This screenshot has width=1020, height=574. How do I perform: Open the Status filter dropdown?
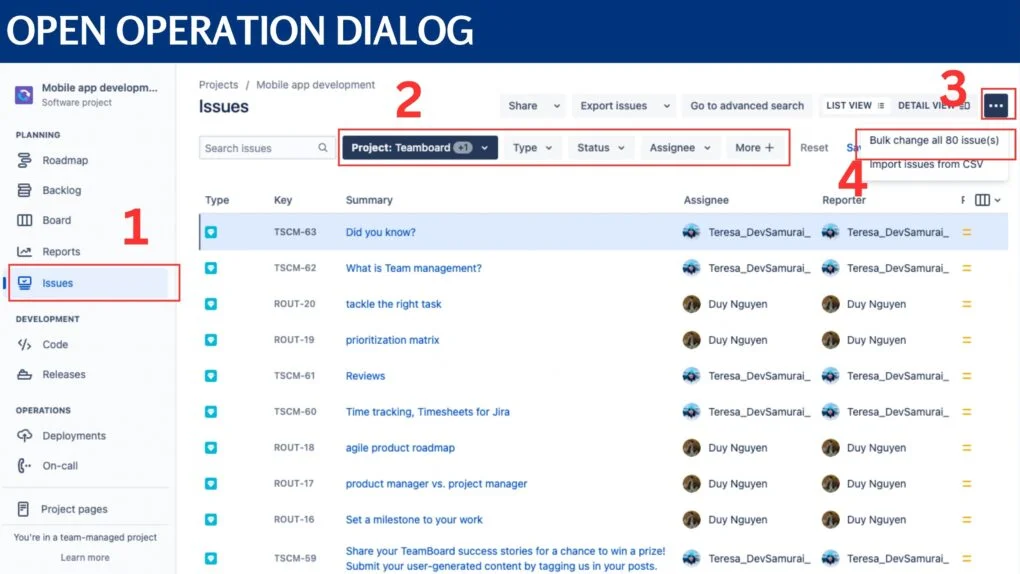point(600,148)
